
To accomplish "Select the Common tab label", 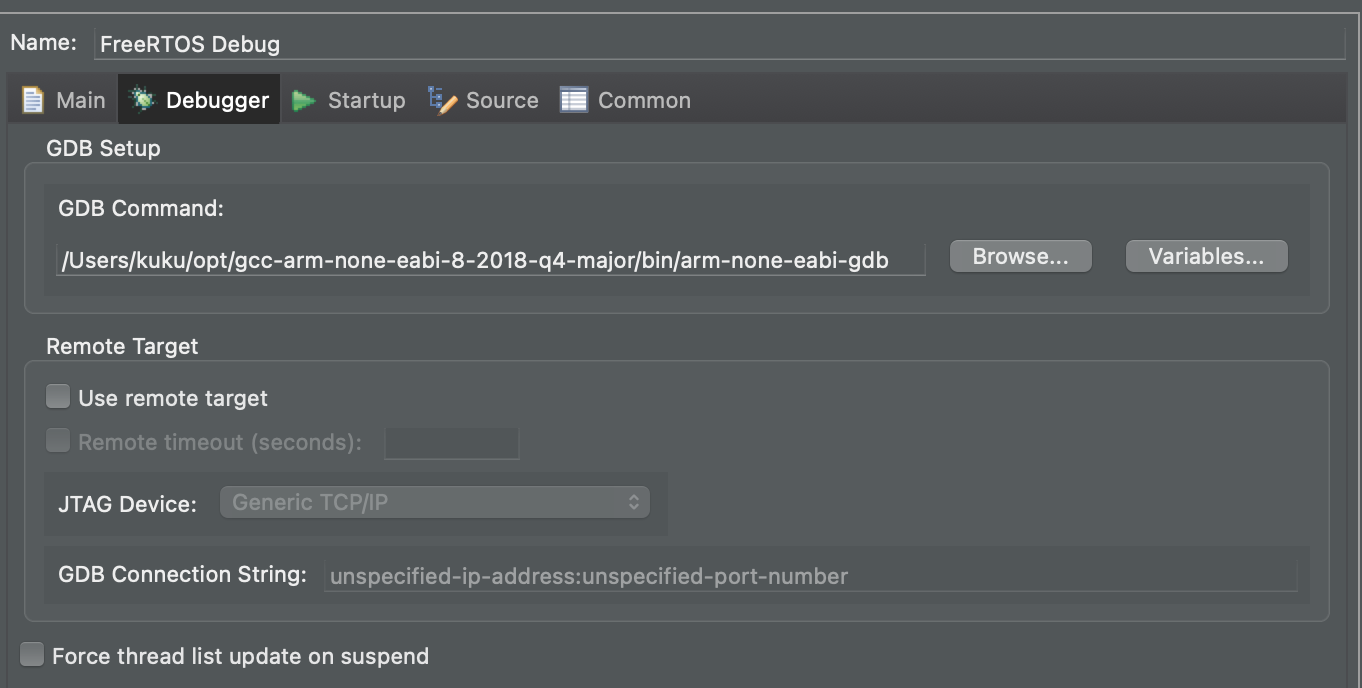I will (x=644, y=100).
